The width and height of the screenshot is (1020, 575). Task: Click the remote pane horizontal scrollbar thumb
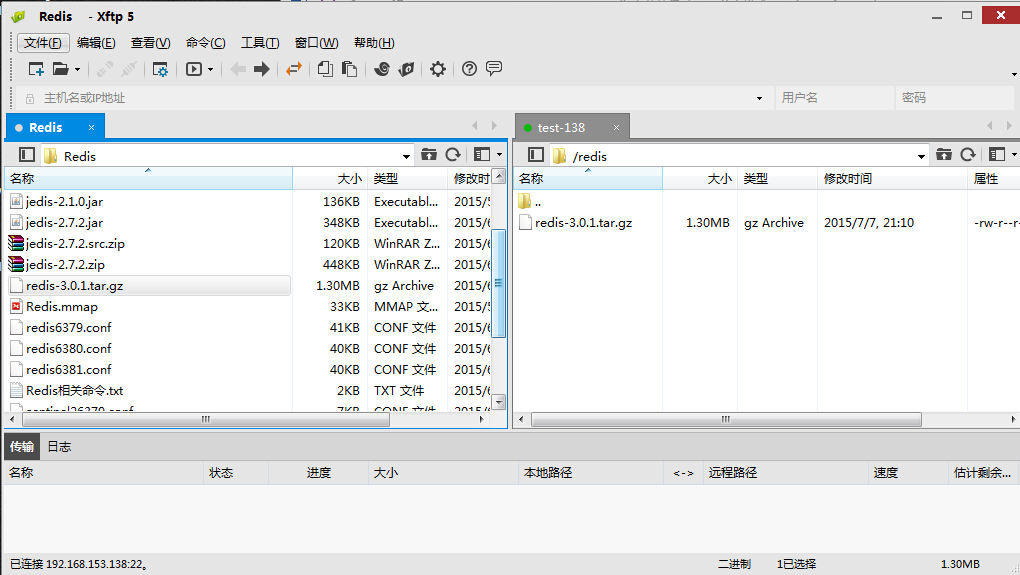coord(726,420)
